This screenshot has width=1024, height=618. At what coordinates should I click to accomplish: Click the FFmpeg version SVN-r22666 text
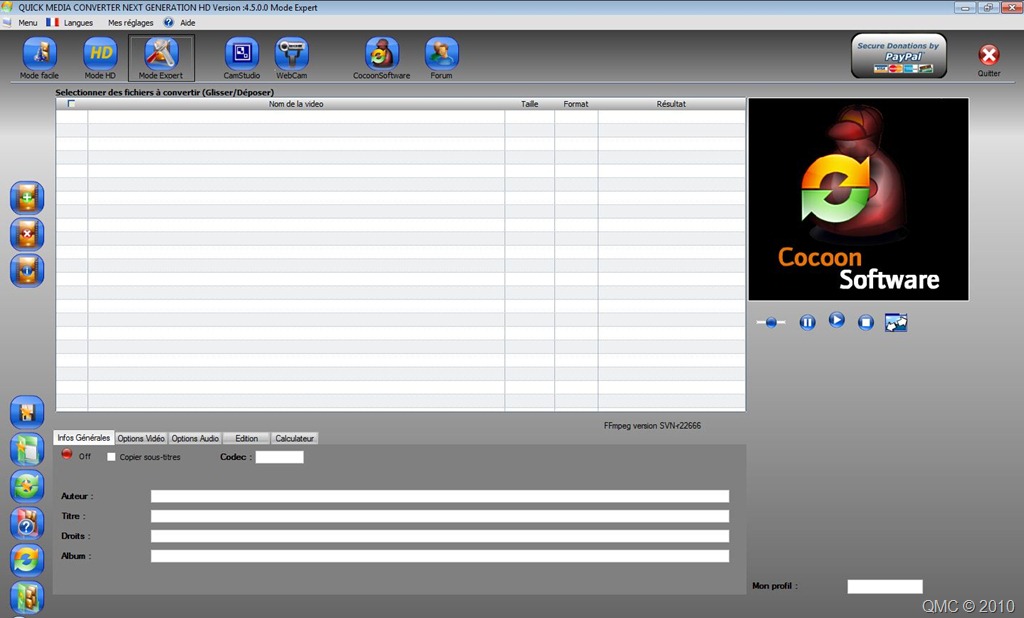coord(652,425)
